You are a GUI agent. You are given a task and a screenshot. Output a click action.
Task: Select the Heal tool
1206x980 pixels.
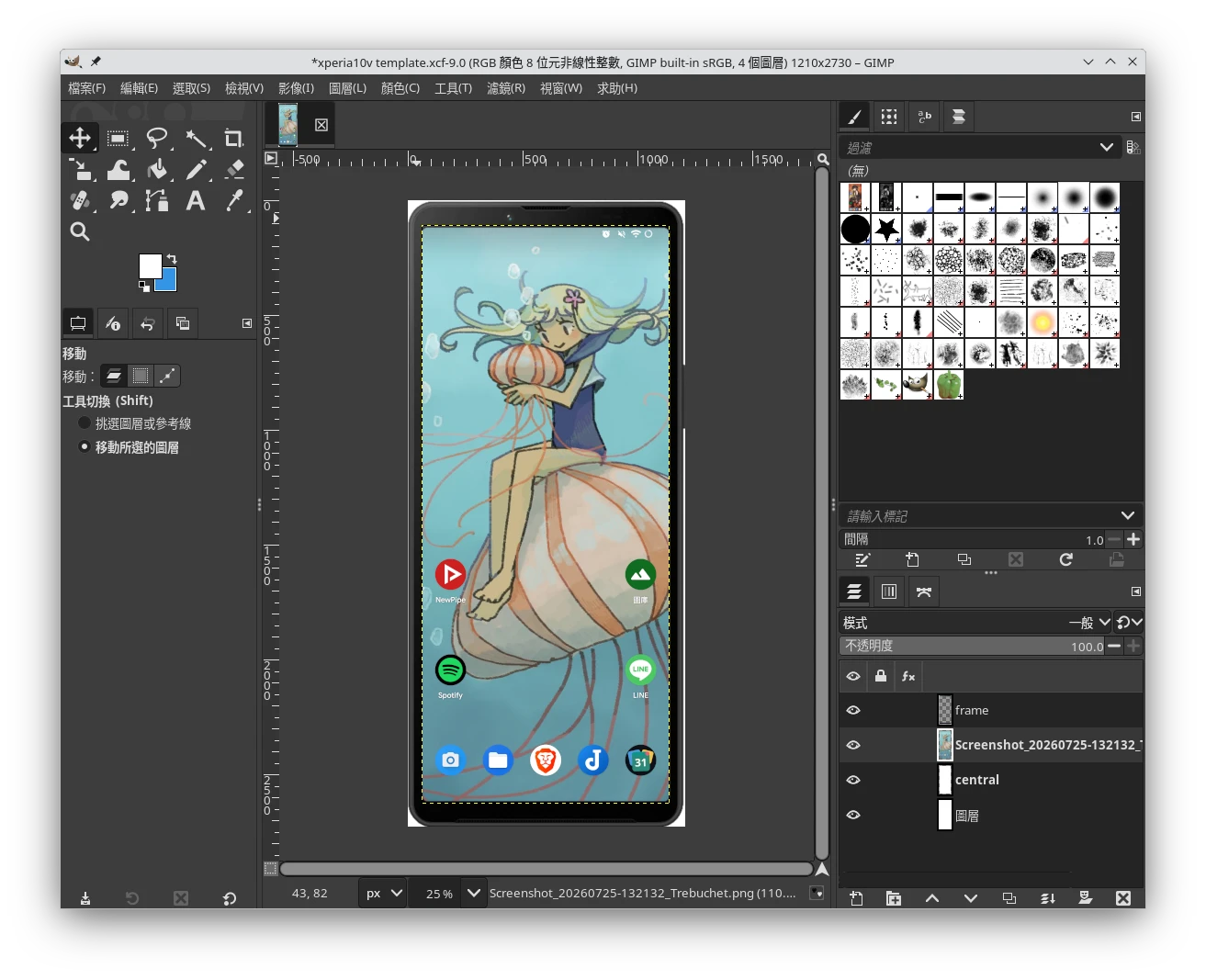[x=80, y=200]
